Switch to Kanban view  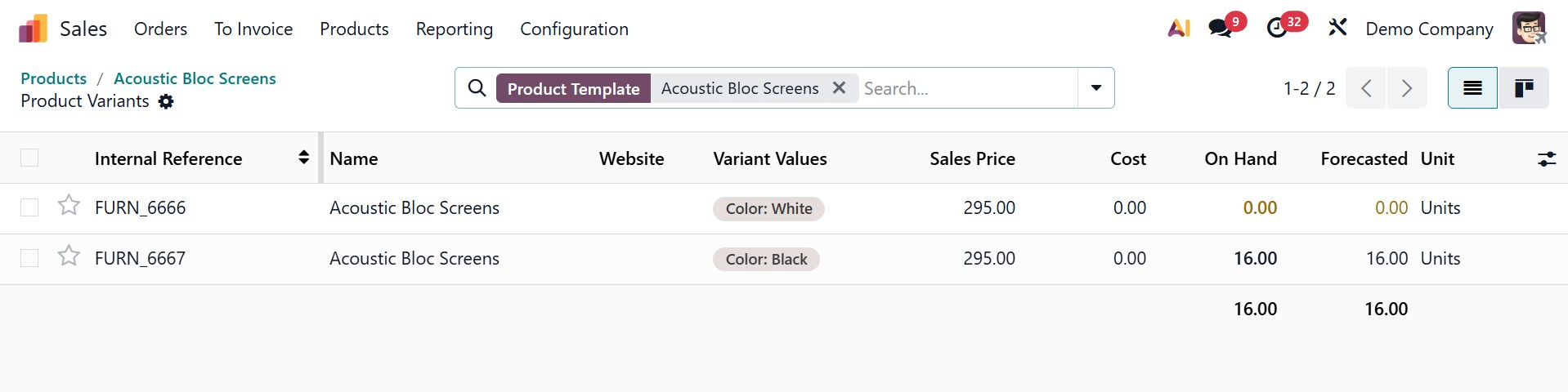1523,88
